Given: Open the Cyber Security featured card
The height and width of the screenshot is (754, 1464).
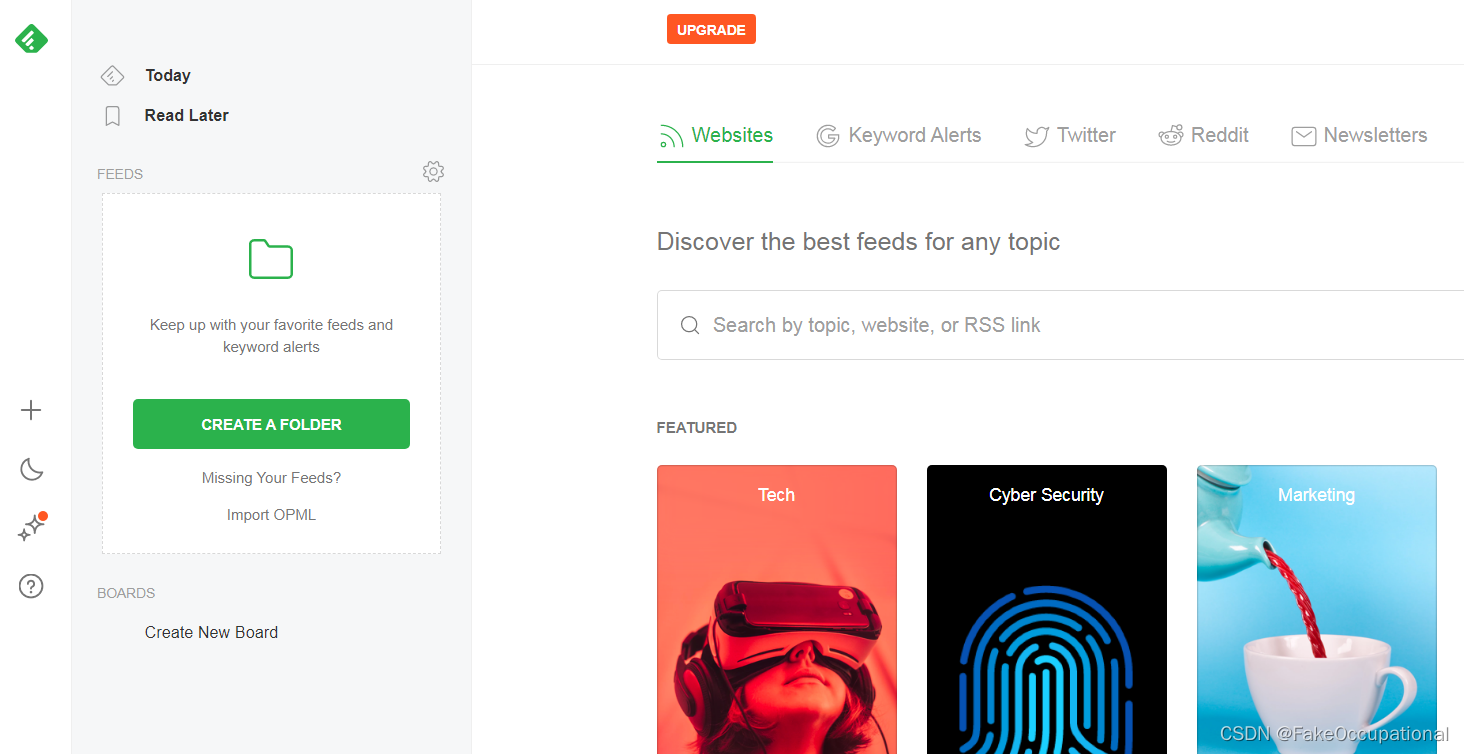Looking at the screenshot, I should (1047, 609).
